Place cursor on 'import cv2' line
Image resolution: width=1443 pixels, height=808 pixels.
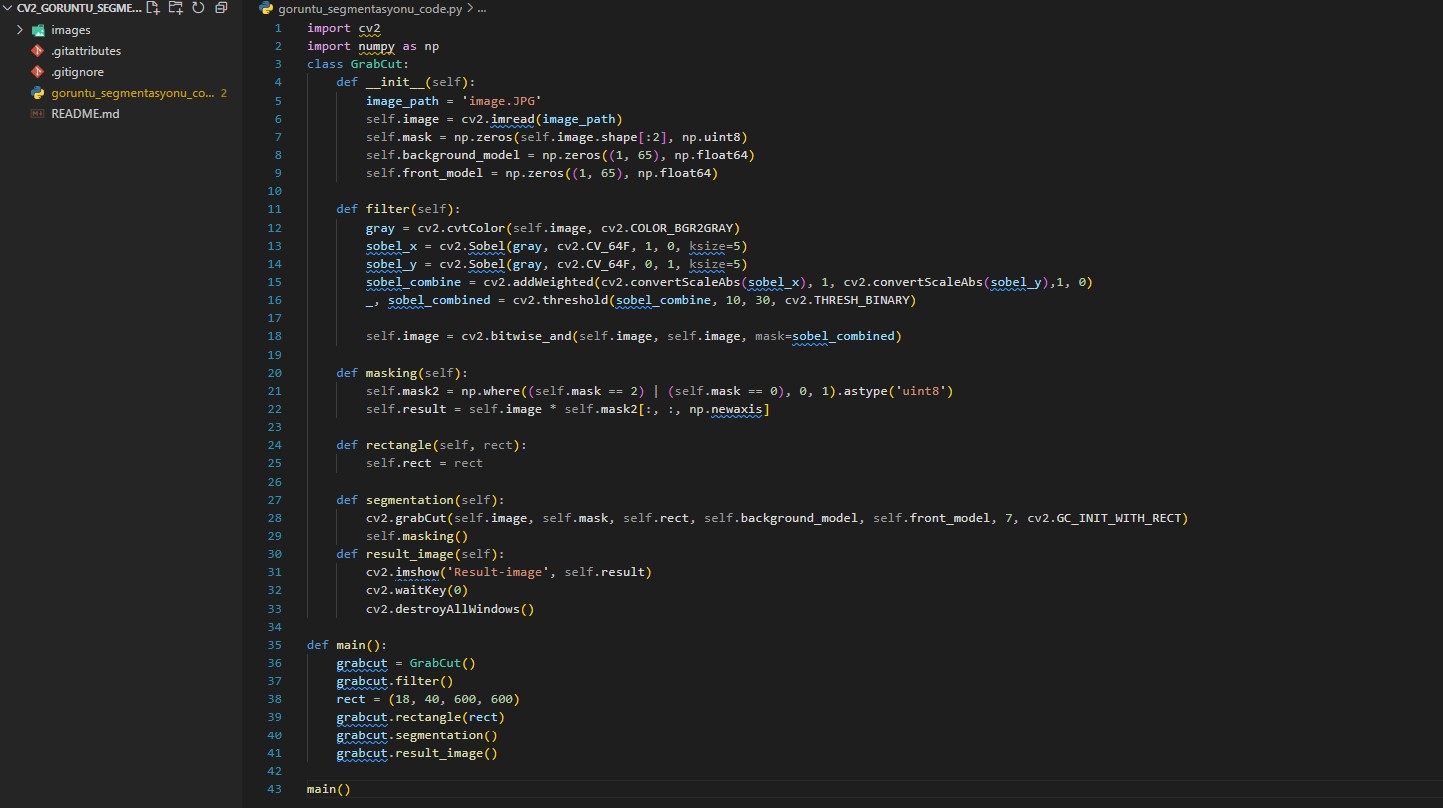click(344, 28)
